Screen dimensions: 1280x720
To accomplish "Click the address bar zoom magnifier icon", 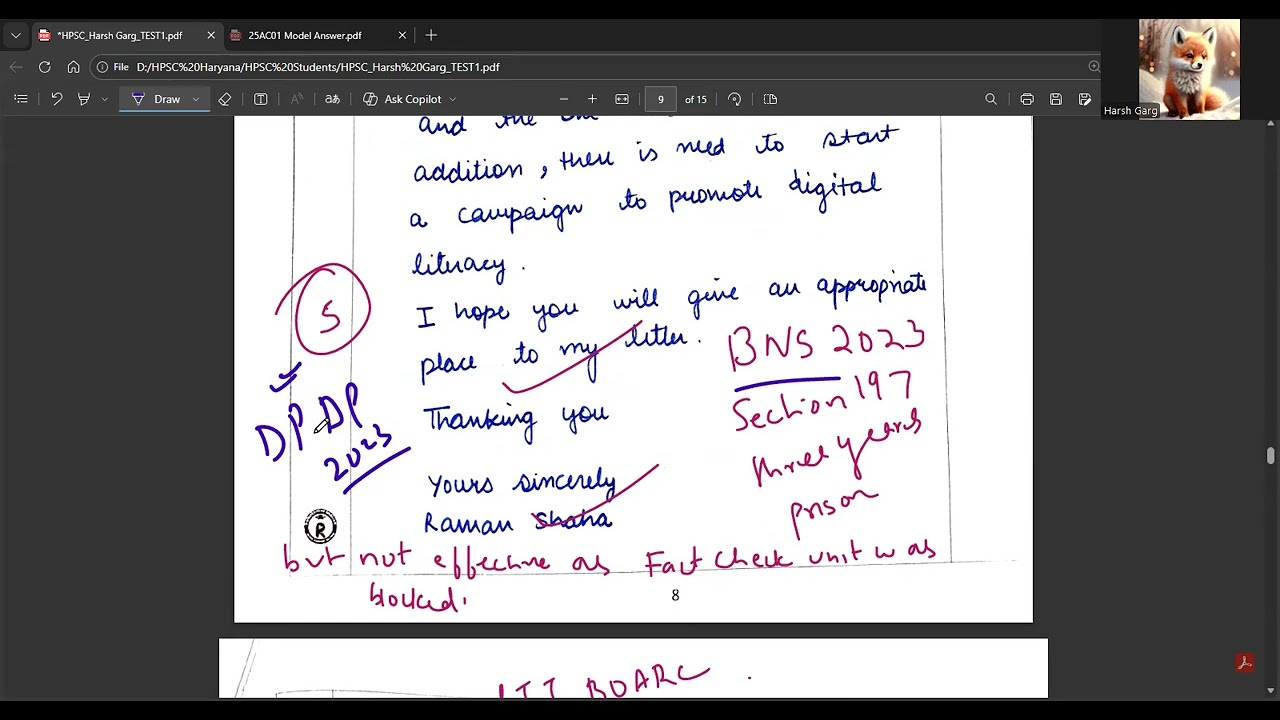I will [x=1094, y=67].
